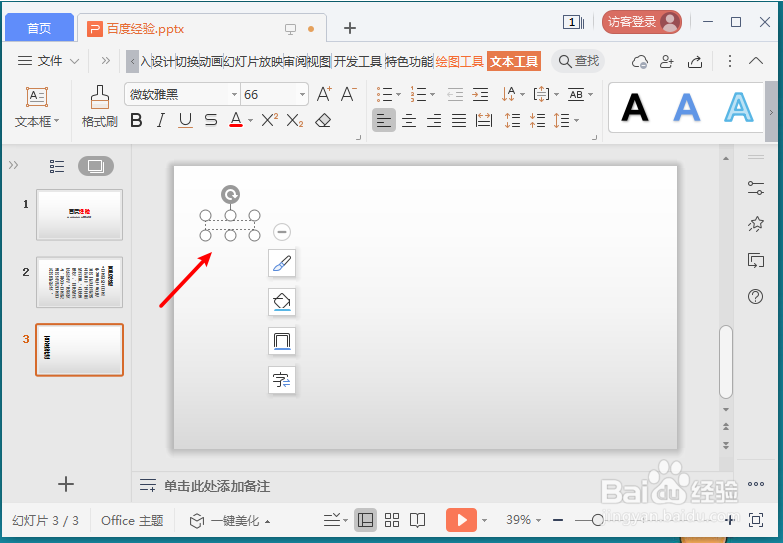Screen dimensions: 783x543
Task: Start slideshow with the play button
Action: click(x=461, y=520)
